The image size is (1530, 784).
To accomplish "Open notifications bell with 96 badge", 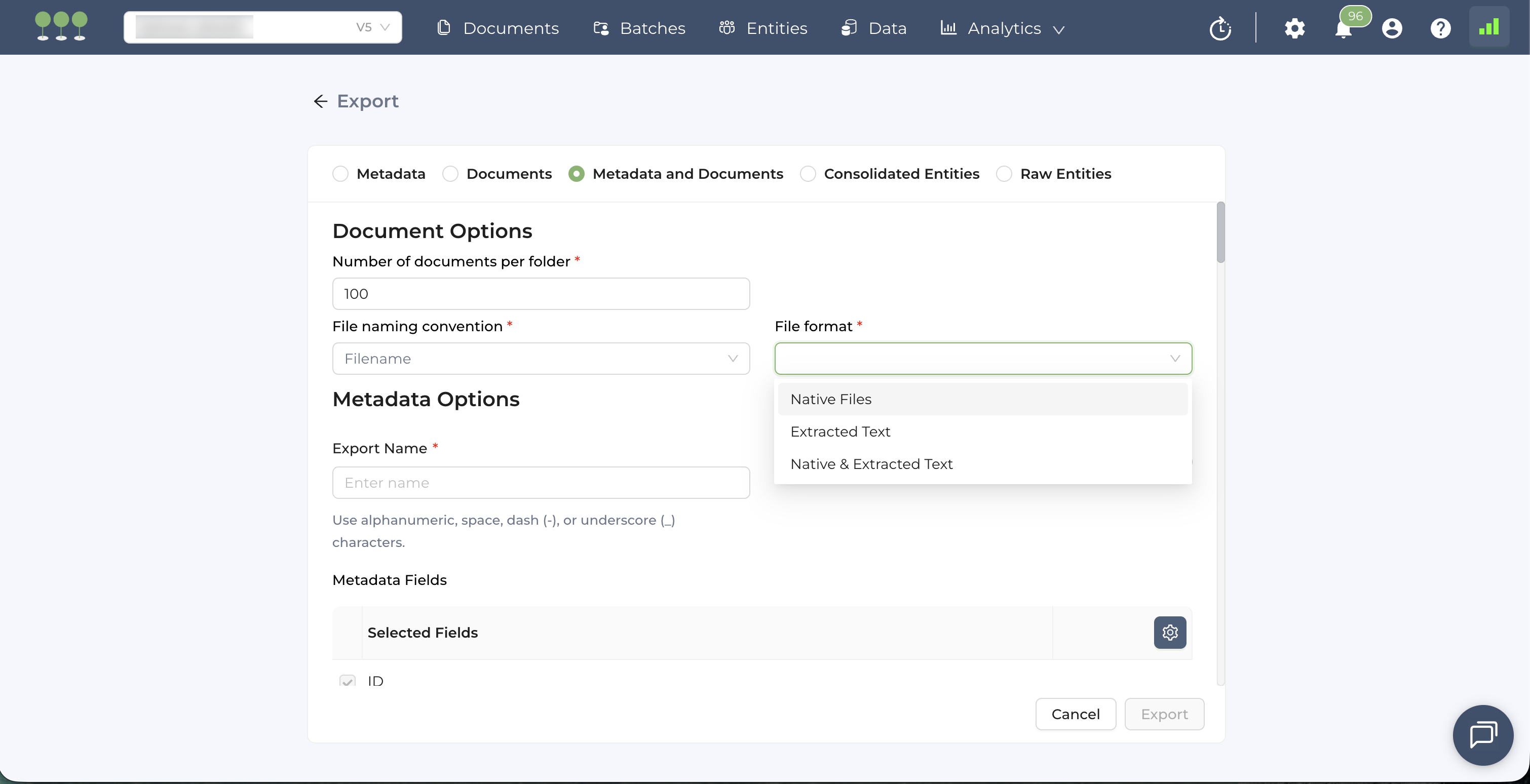I will [x=1343, y=28].
